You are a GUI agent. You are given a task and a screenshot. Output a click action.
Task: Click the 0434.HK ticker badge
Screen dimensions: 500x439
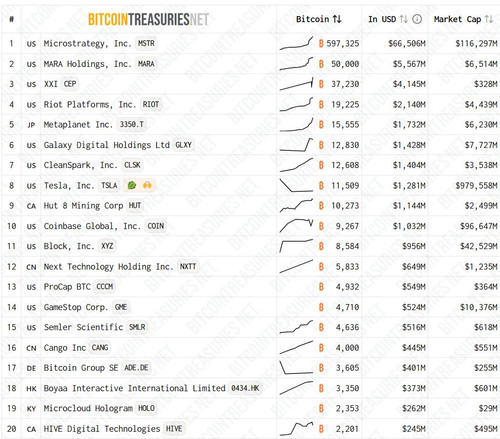[246, 389]
